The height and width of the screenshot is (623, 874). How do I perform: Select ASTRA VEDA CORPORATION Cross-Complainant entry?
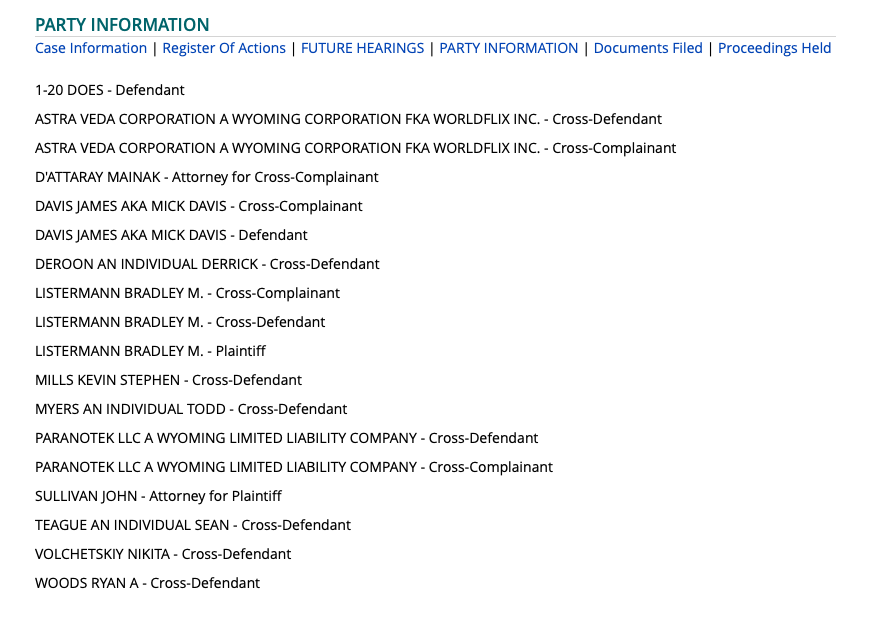point(356,148)
